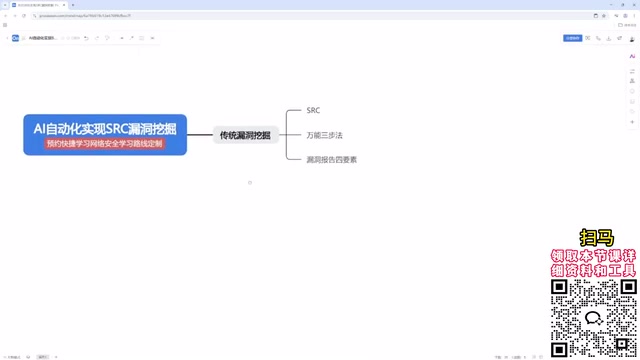This screenshot has height=360, width=640.
Task: Click the download export icon
Action: coord(609,38)
